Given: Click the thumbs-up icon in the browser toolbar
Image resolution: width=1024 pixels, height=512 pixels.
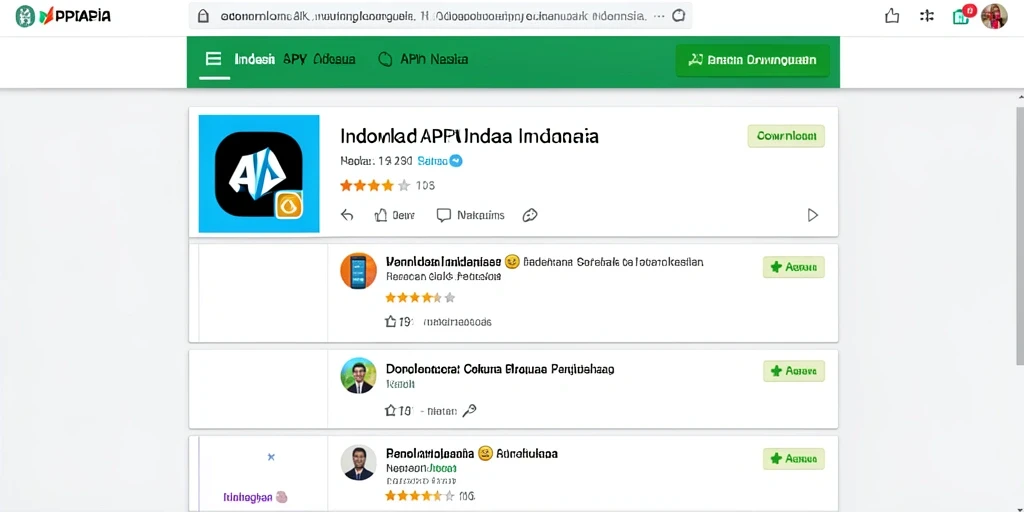Looking at the screenshot, I should (891, 16).
